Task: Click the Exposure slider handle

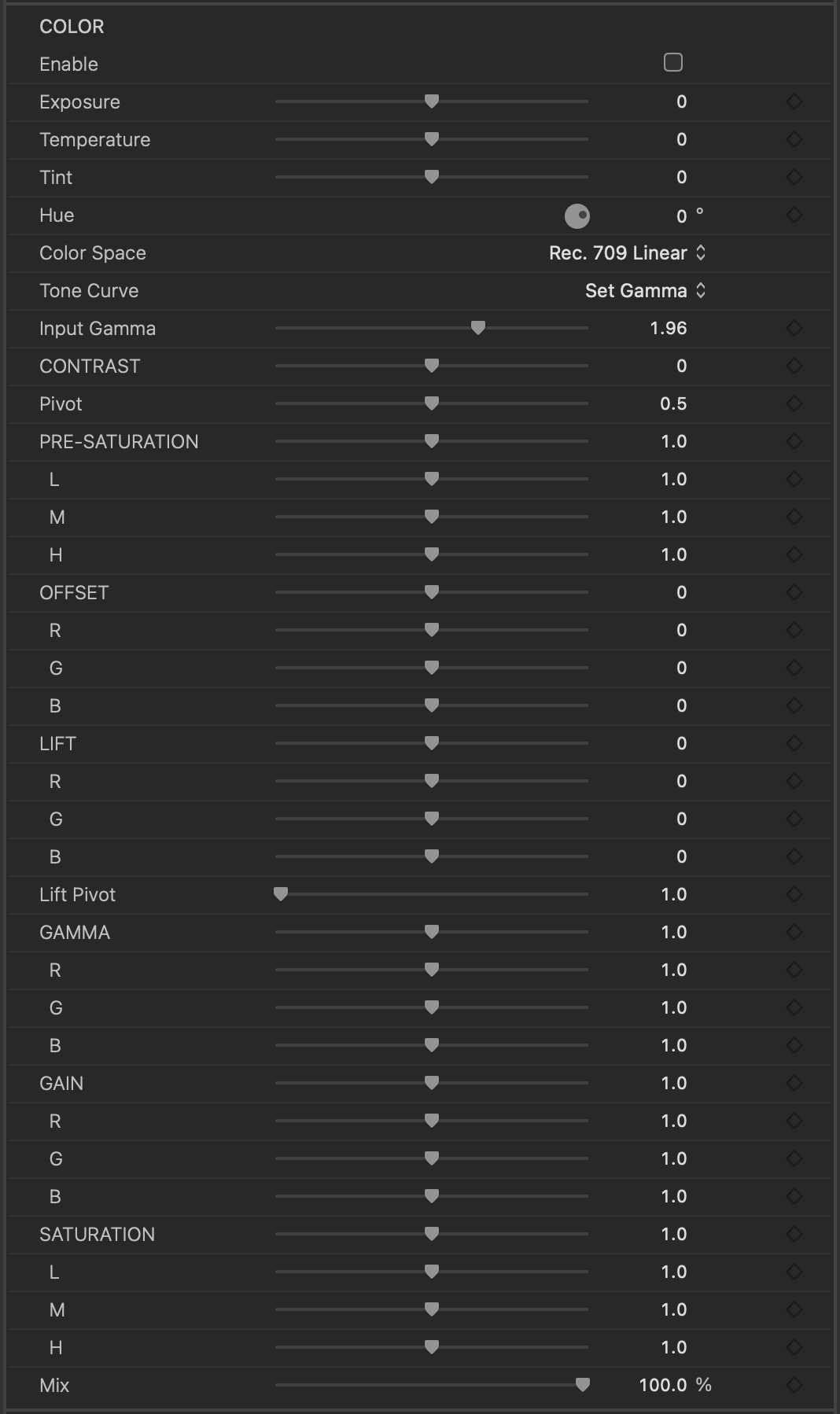Action: tap(431, 101)
